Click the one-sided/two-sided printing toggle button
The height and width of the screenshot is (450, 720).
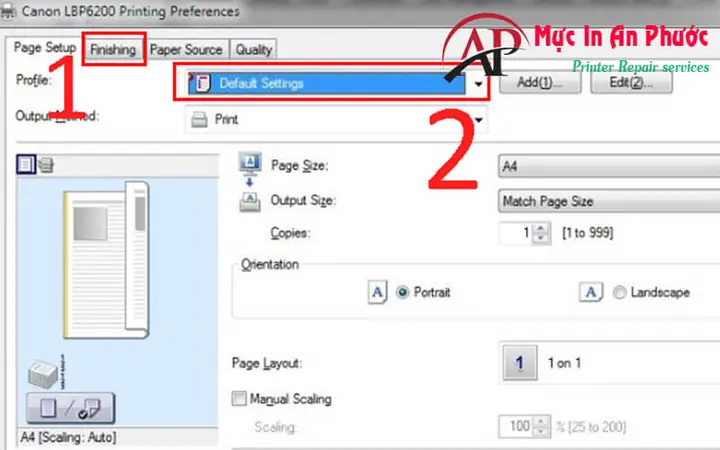[x=70, y=408]
